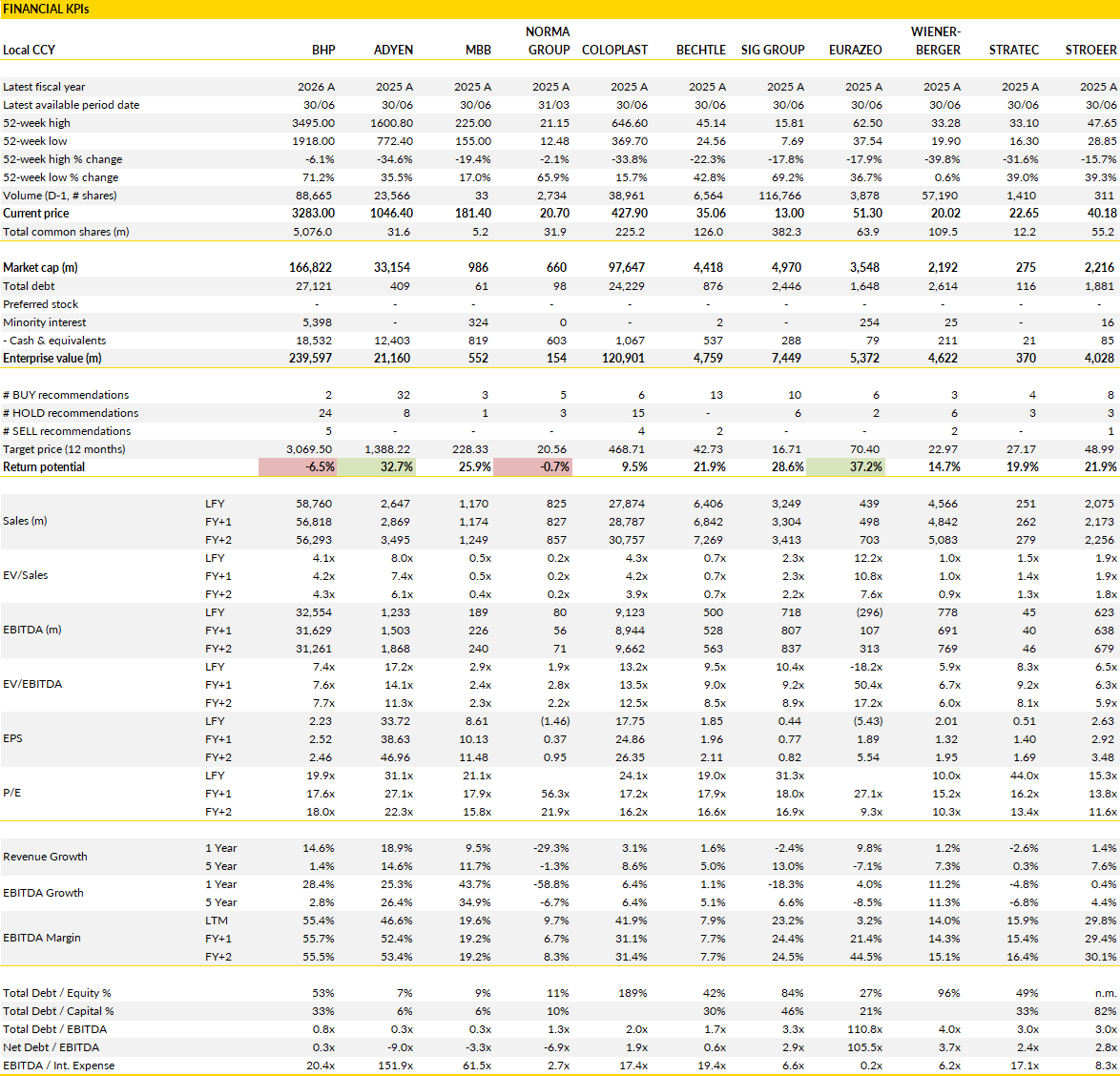
Task: Click the Market cap (m) label
Action: 40,267
